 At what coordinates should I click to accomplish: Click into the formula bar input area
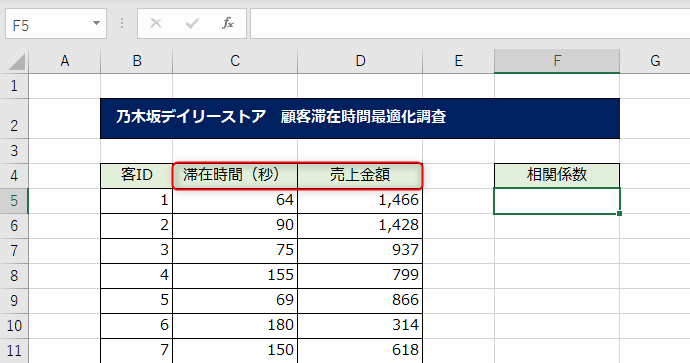tap(470, 23)
